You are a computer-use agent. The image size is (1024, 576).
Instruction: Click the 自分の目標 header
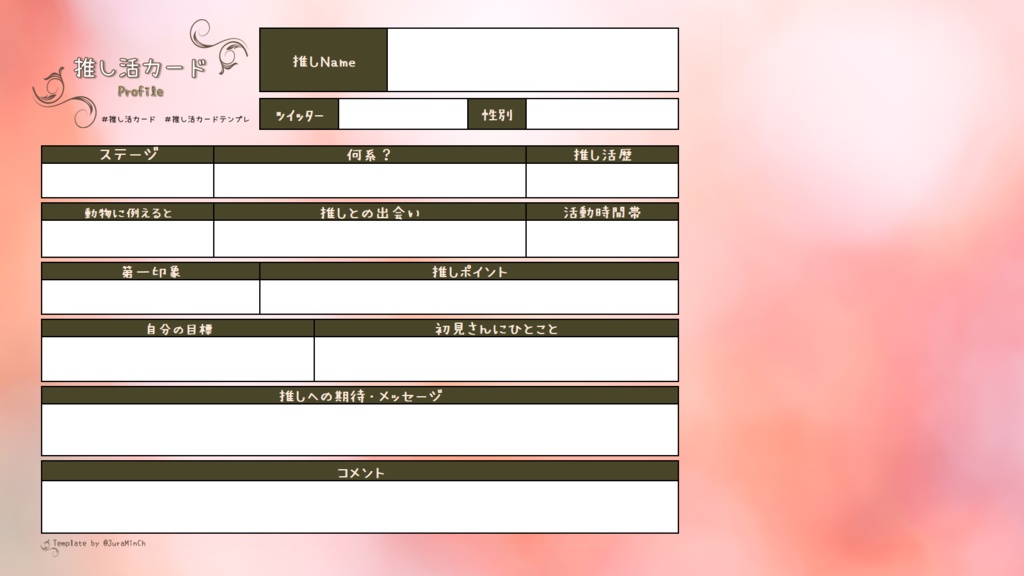[x=179, y=329]
